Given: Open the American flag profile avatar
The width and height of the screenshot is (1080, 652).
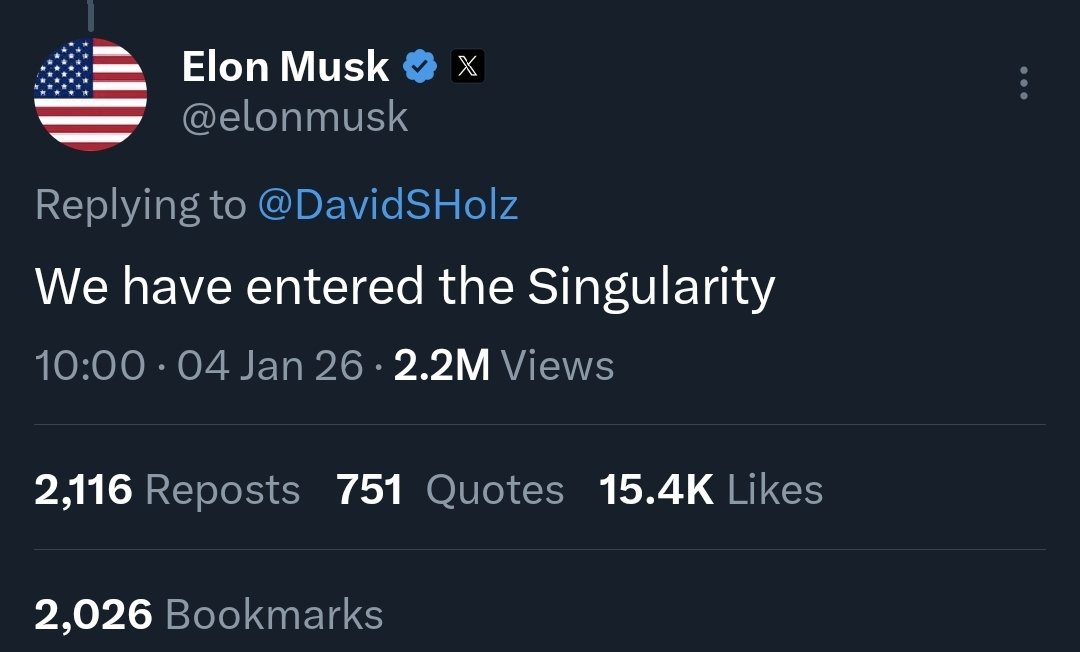Looking at the screenshot, I should [90, 94].
